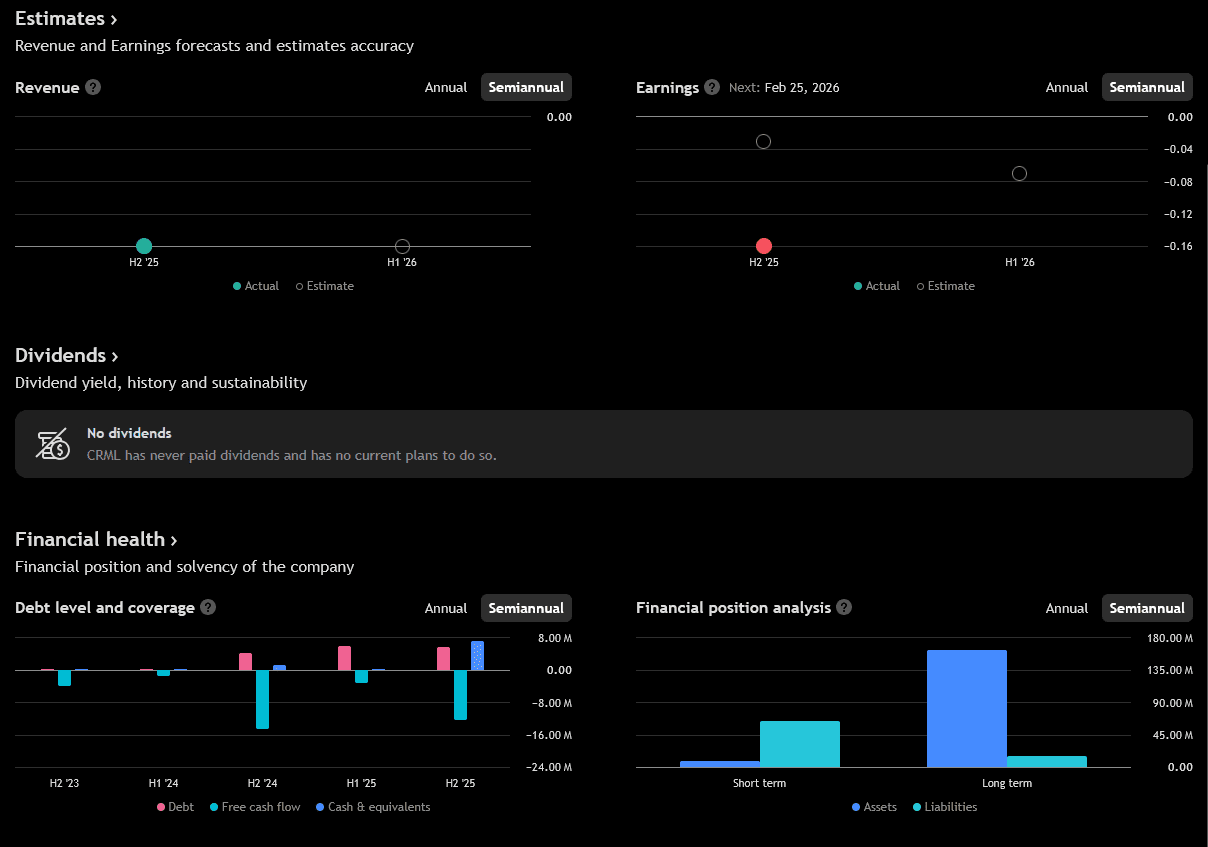Open Debt level and coverage help icon

208,607
